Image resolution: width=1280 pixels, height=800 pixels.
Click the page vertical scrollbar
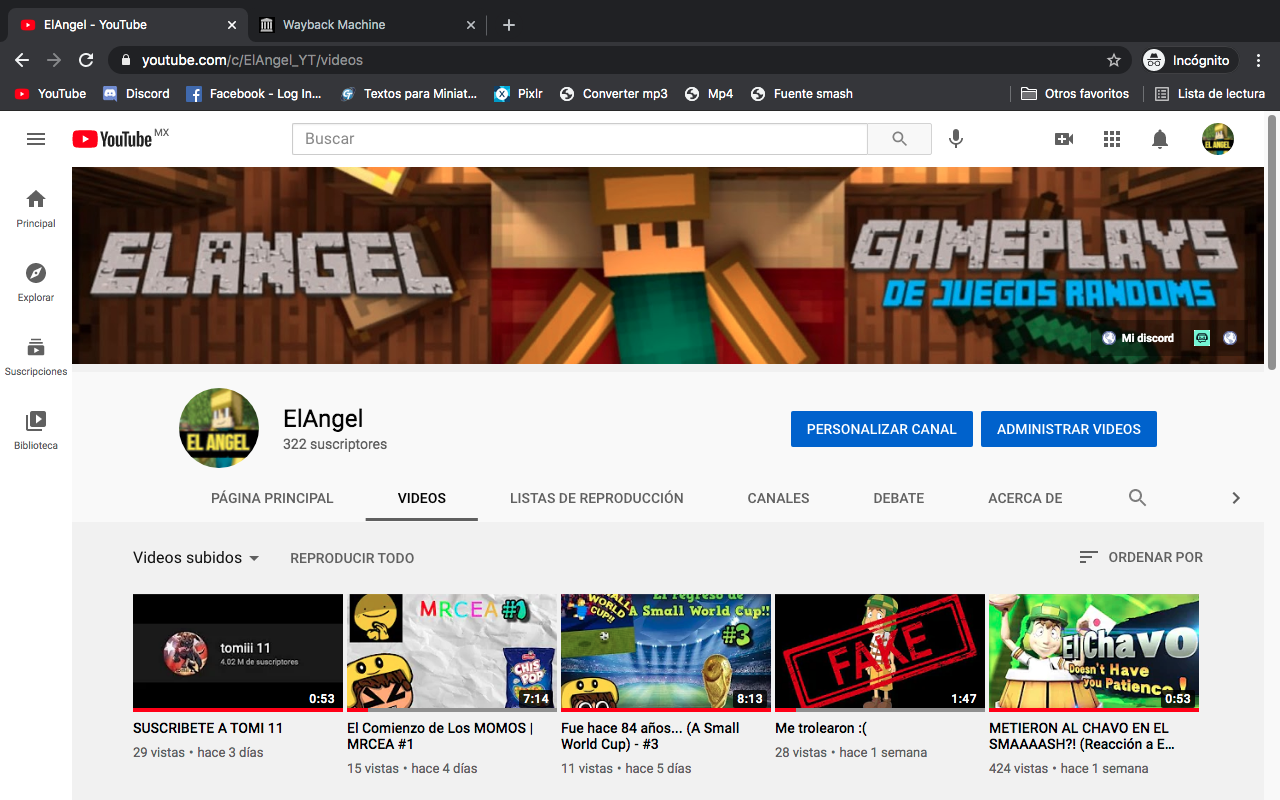[1272, 240]
